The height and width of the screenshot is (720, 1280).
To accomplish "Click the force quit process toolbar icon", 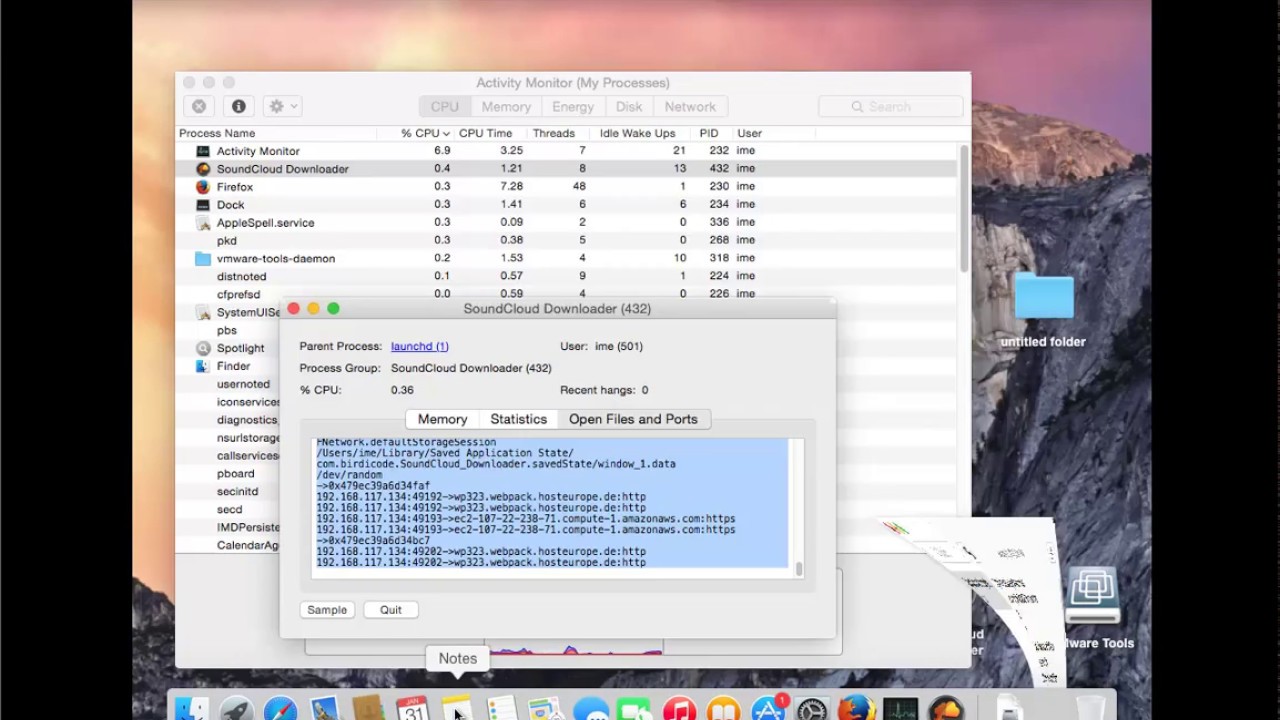I will (199, 106).
